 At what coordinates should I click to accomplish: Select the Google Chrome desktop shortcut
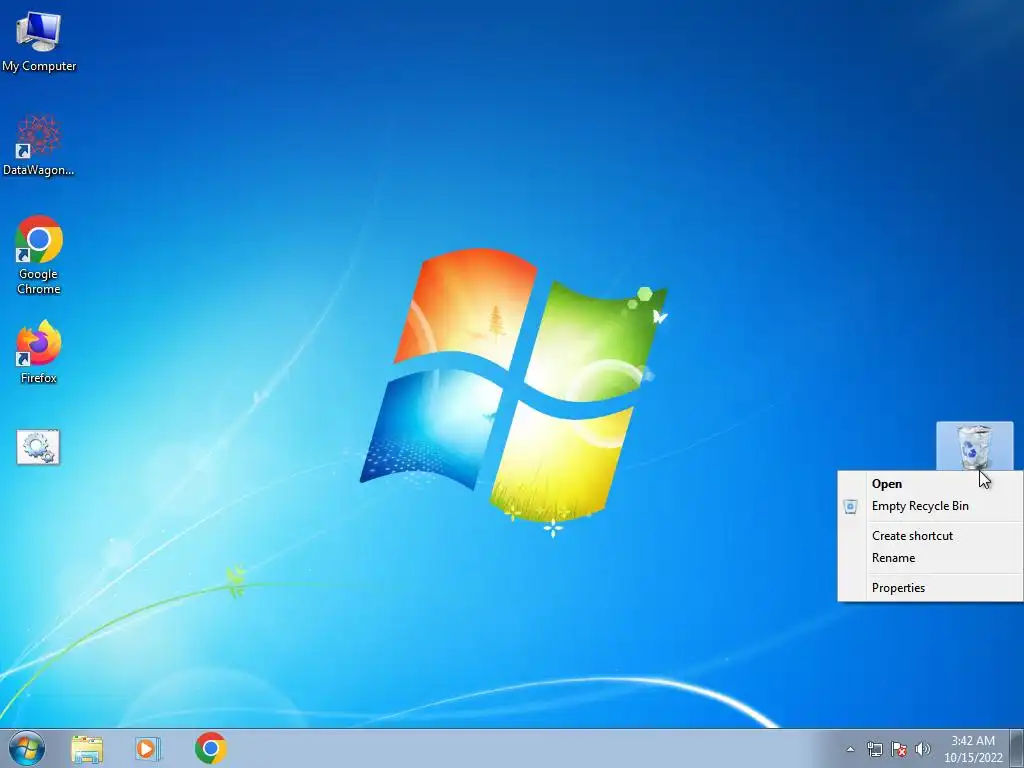(39, 255)
